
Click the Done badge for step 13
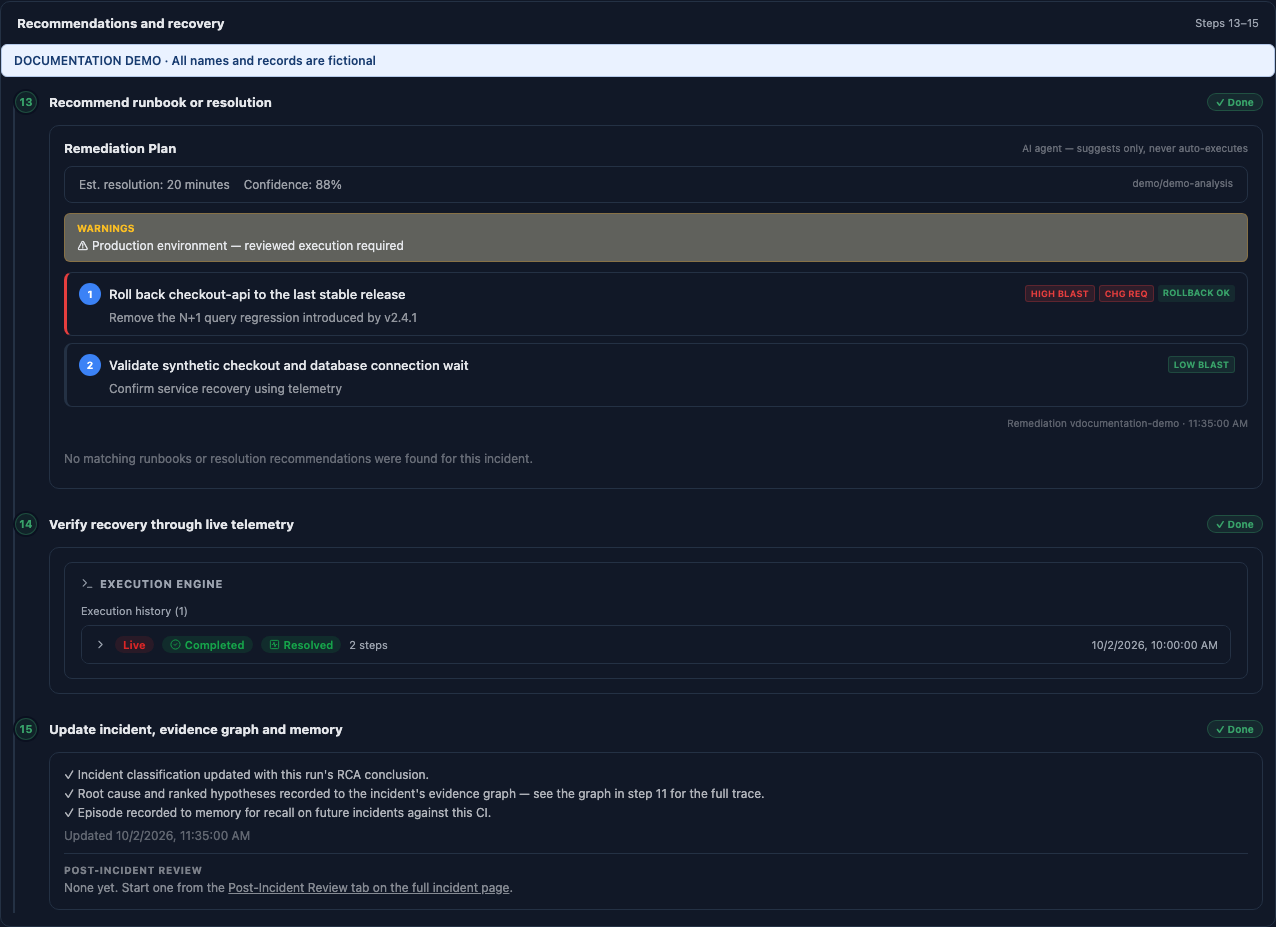pos(1234,102)
